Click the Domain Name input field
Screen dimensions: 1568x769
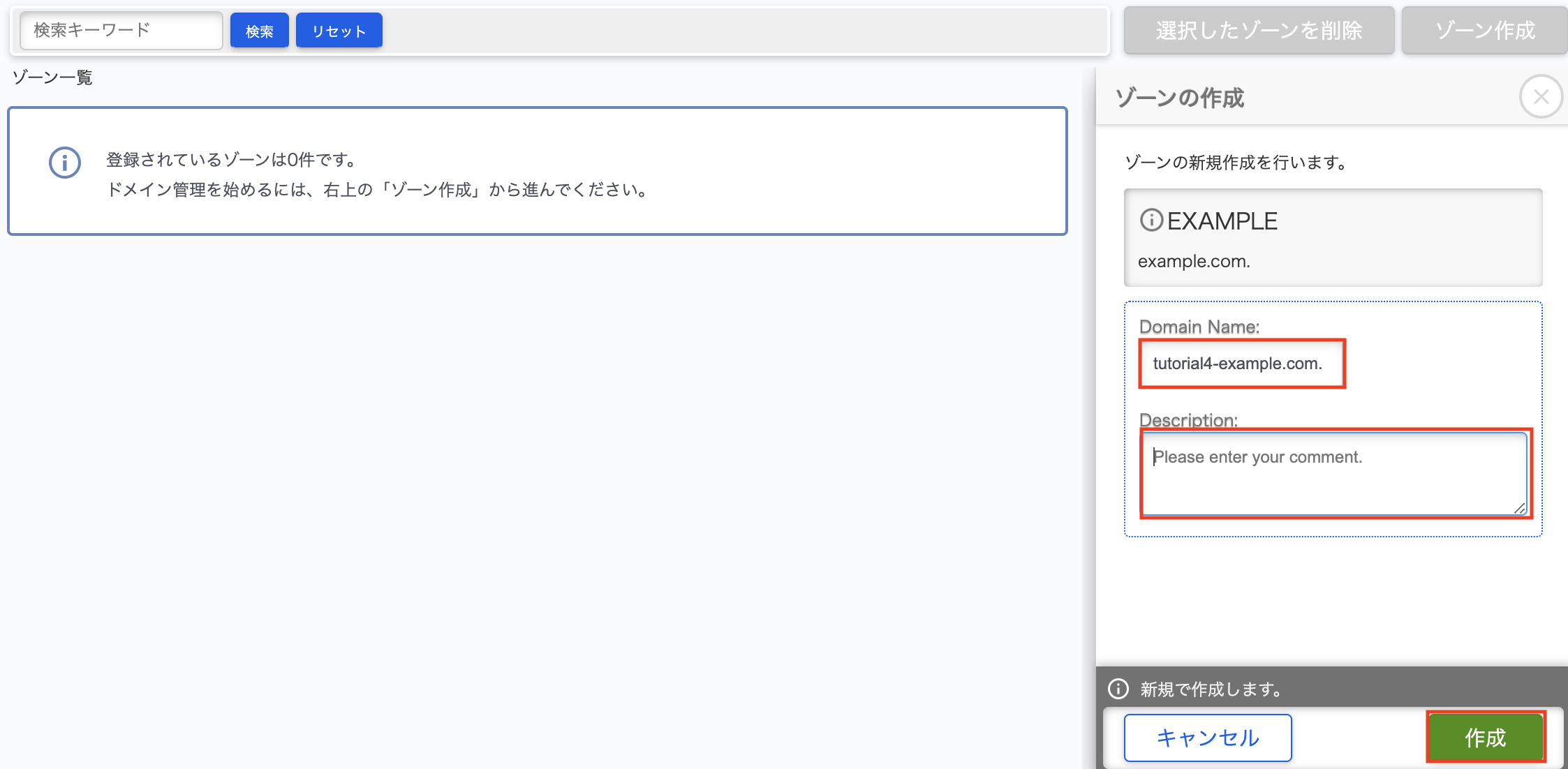1241,364
